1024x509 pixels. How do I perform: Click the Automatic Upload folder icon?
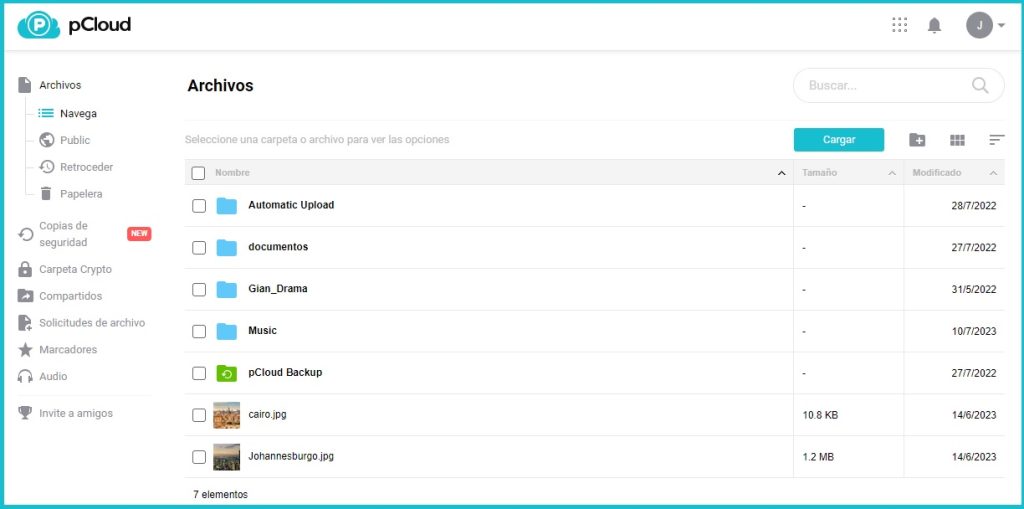coord(227,206)
